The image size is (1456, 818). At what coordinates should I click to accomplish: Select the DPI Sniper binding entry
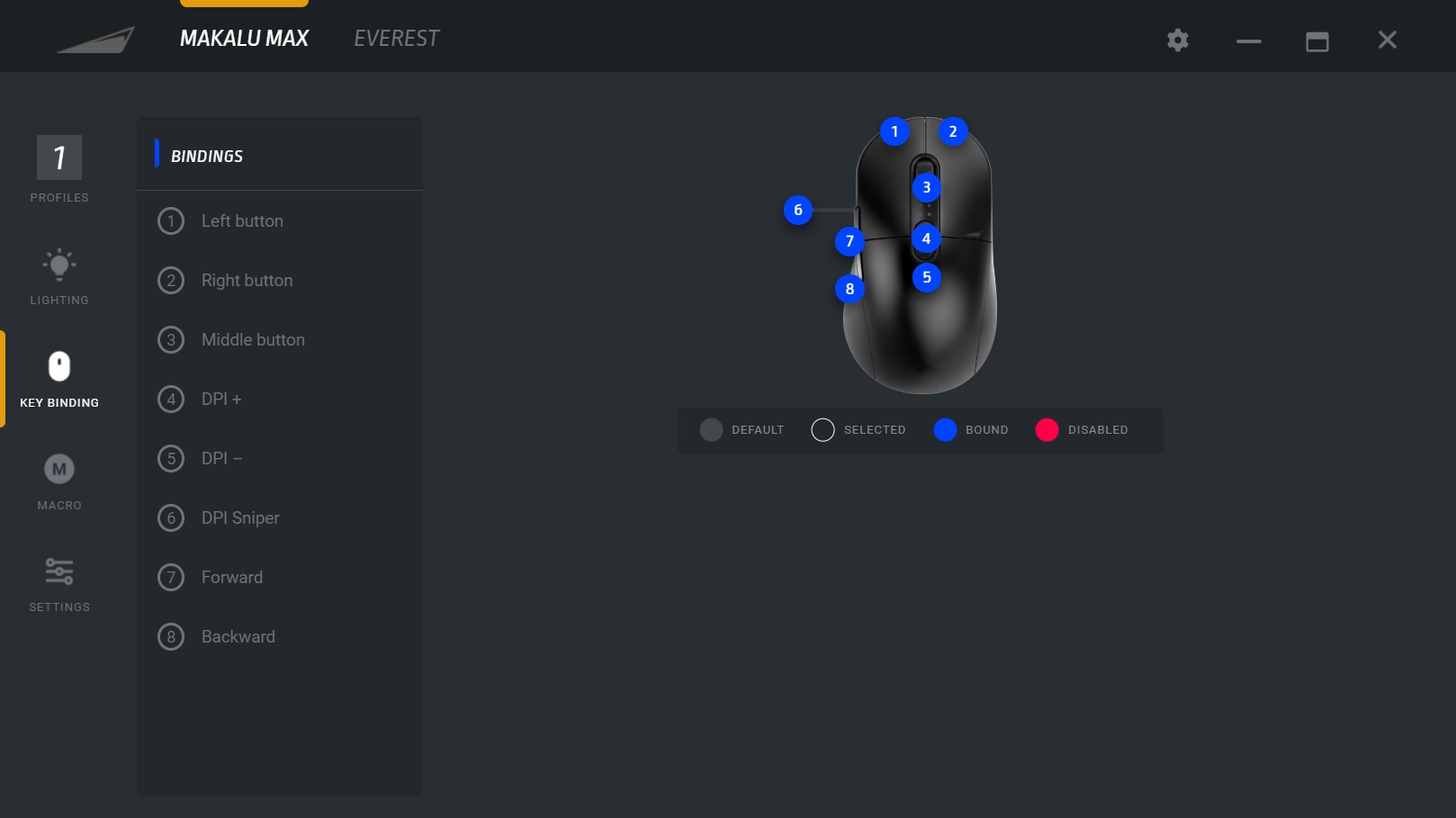pos(280,517)
